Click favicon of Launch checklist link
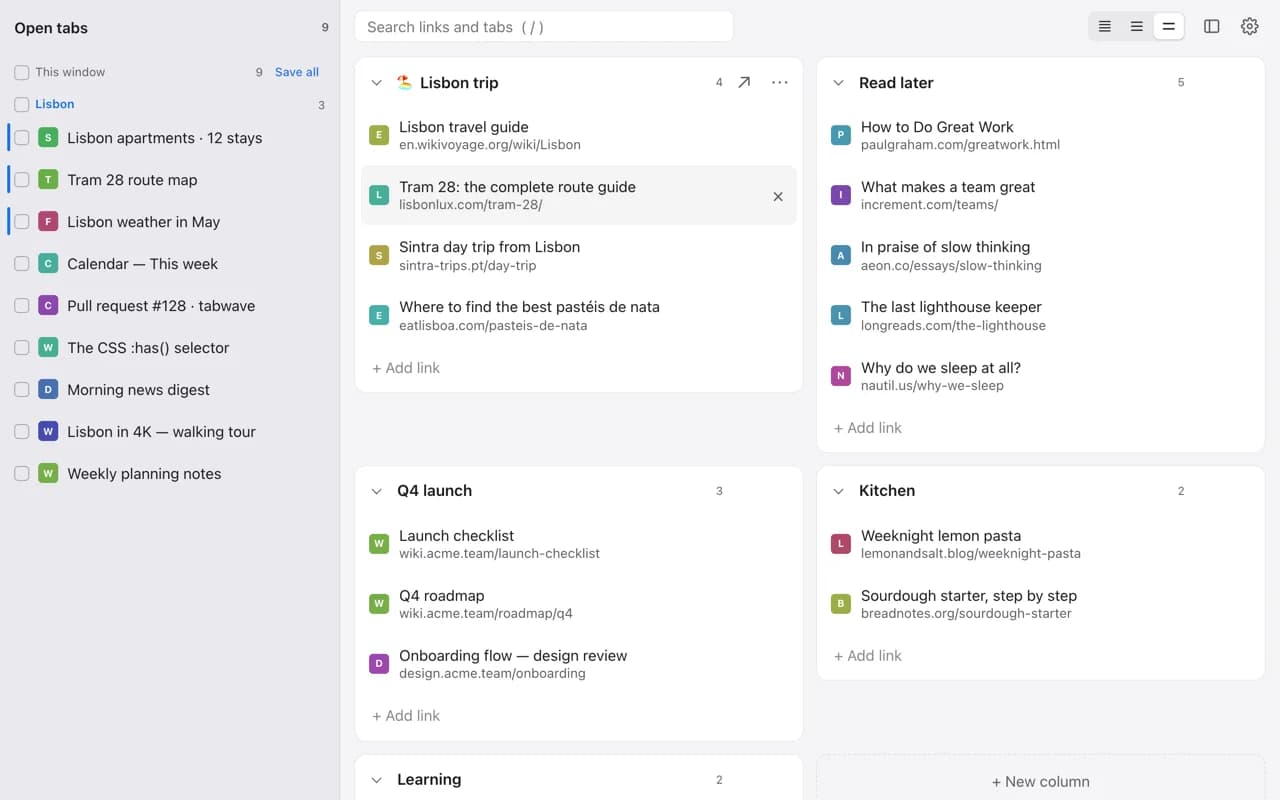This screenshot has width=1280, height=800. pyautogui.click(x=379, y=544)
